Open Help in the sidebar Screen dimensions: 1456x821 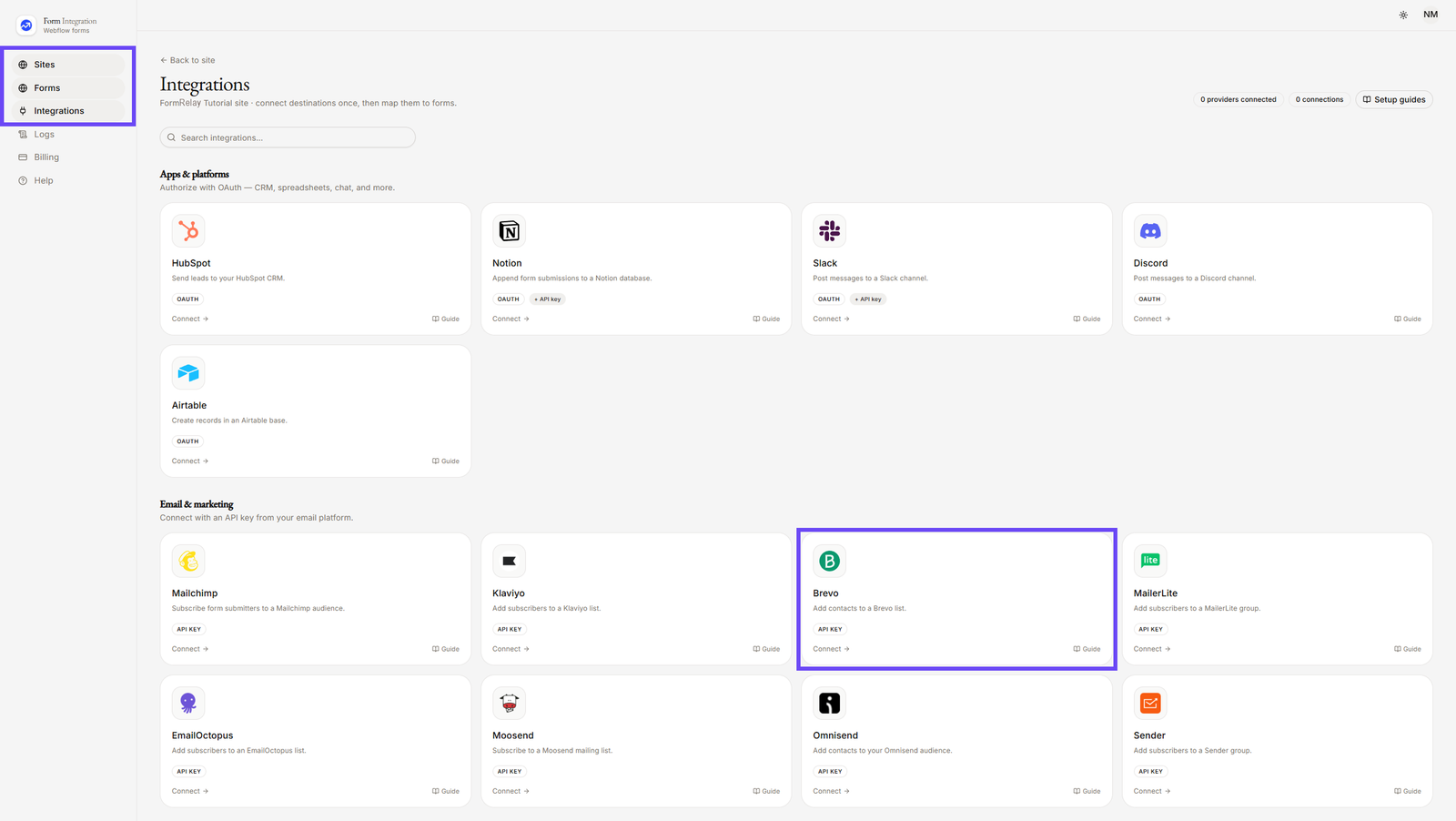click(x=68, y=180)
